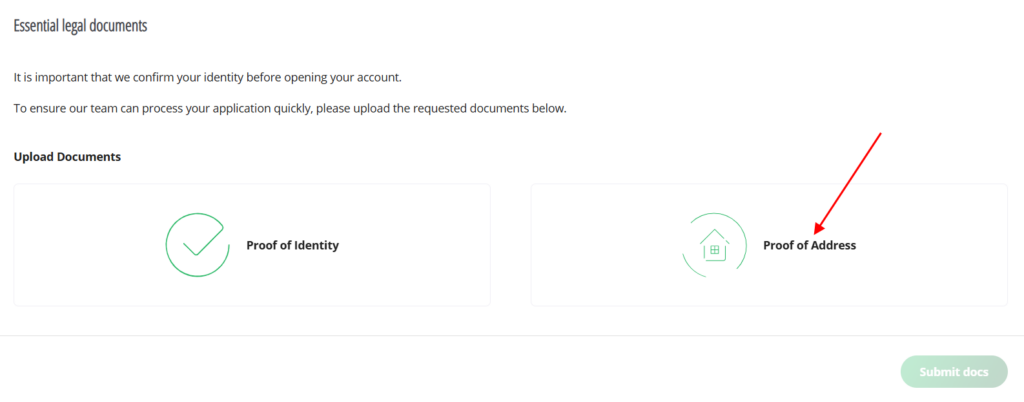Select the Proof of Identity label

click(292, 245)
